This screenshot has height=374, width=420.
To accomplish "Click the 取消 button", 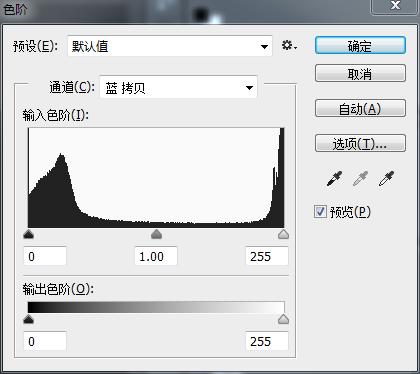I will [x=360, y=74].
